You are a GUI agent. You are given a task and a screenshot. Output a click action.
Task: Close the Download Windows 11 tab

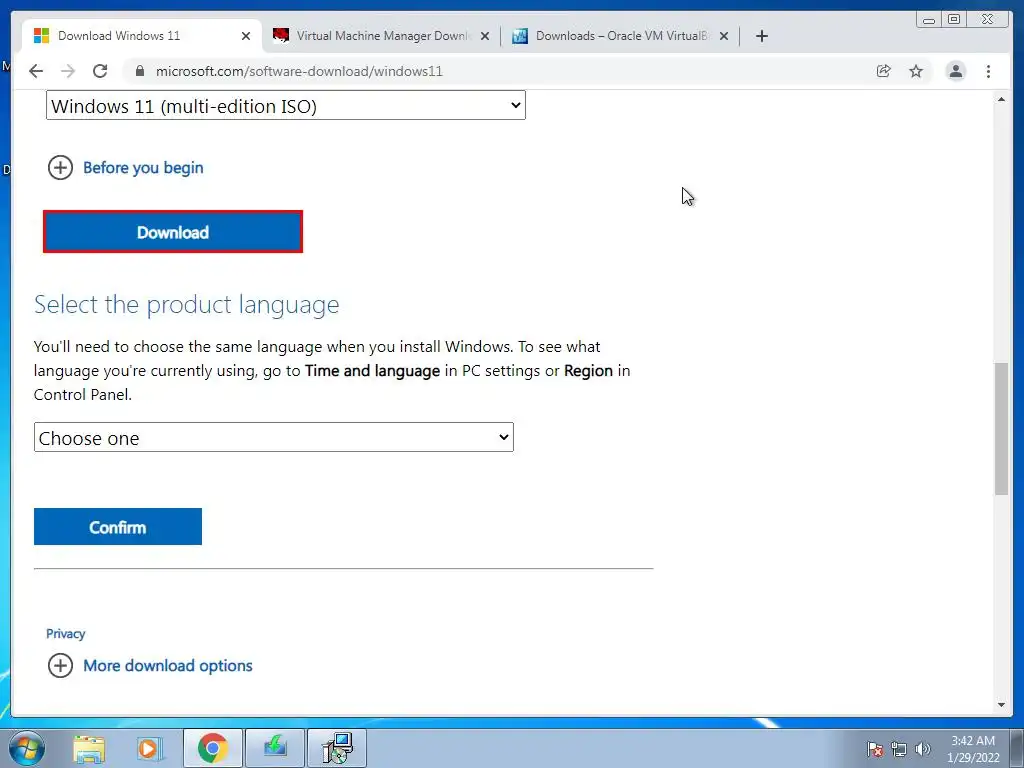(x=246, y=36)
